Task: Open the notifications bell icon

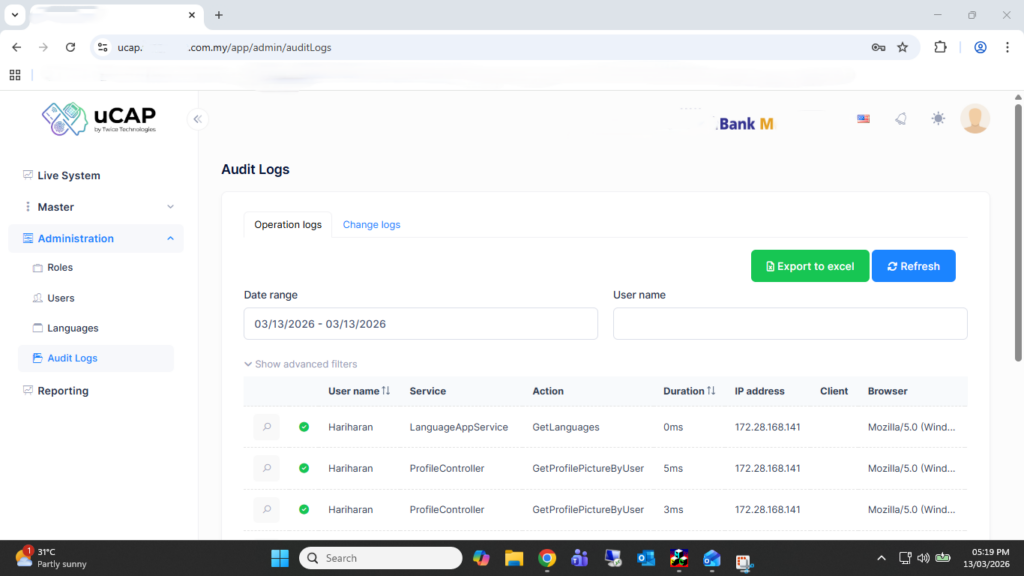Action: click(x=900, y=119)
